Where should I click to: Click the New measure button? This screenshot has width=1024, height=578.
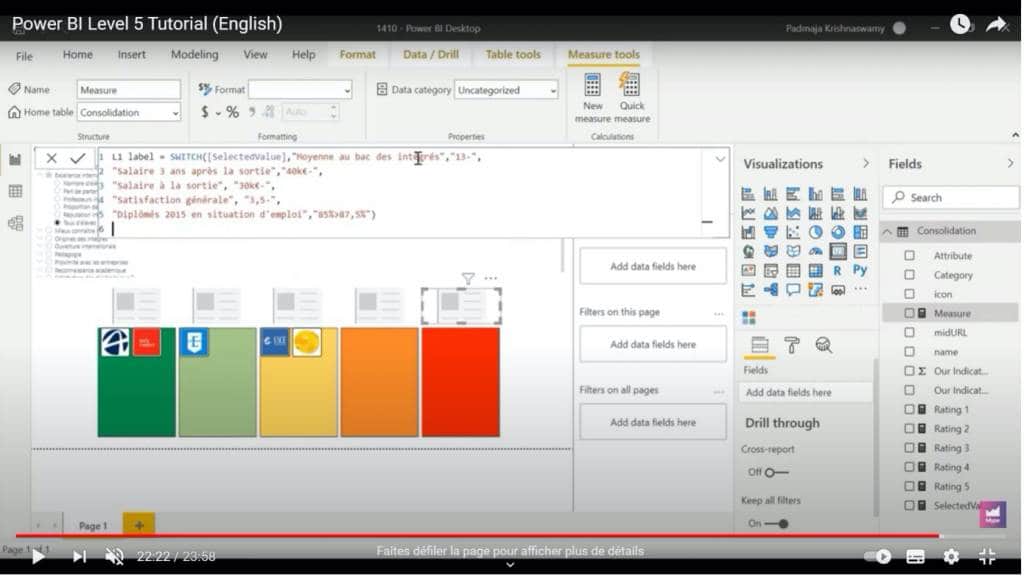(592, 98)
